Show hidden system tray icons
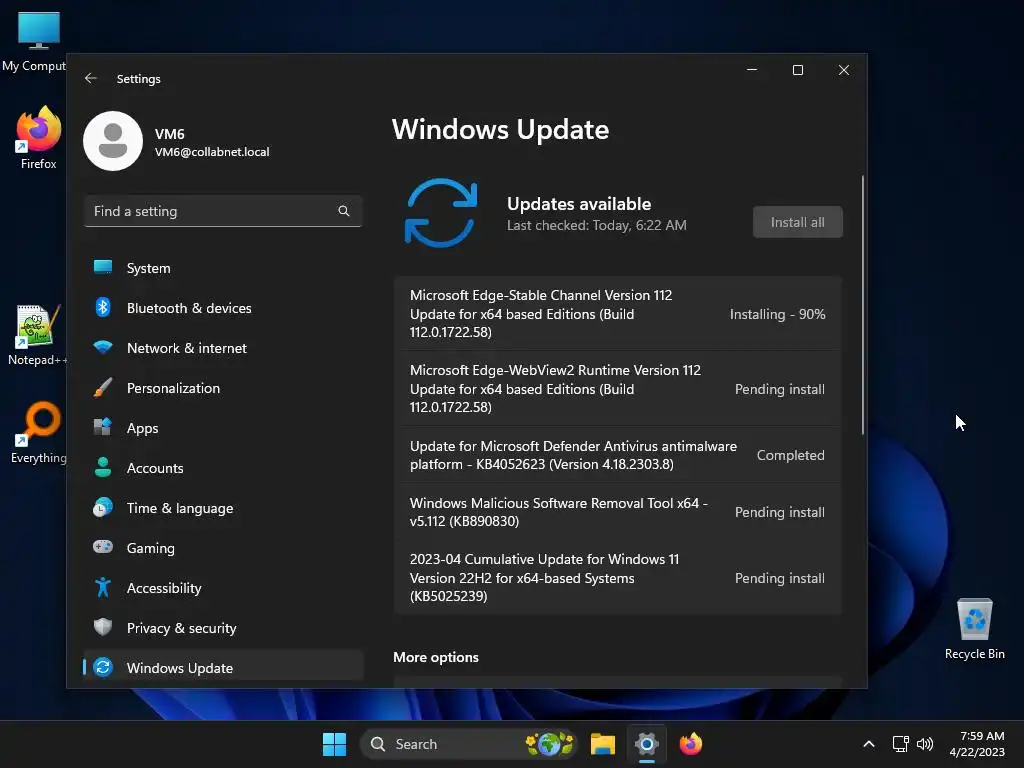Viewport: 1024px width, 768px height. pos(869,744)
